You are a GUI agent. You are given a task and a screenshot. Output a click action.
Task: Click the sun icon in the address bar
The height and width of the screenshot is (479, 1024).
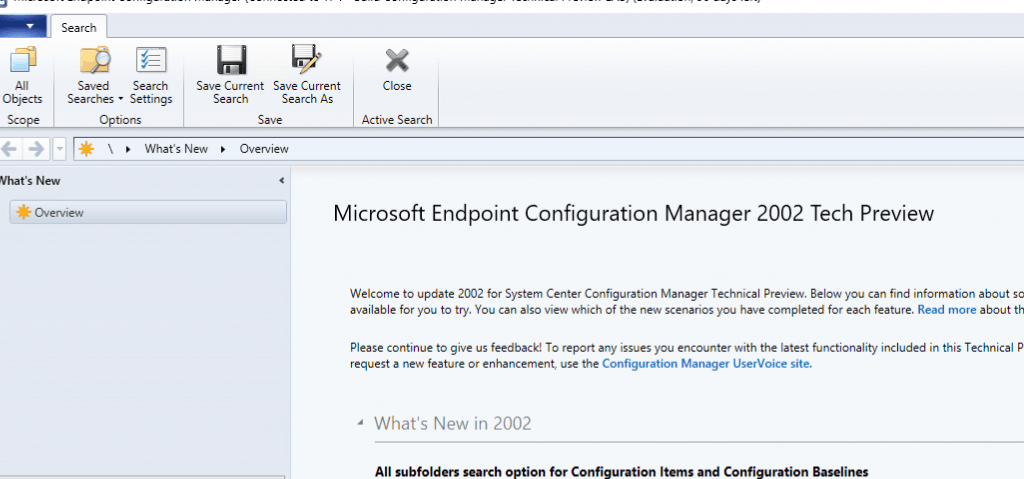point(86,149)
